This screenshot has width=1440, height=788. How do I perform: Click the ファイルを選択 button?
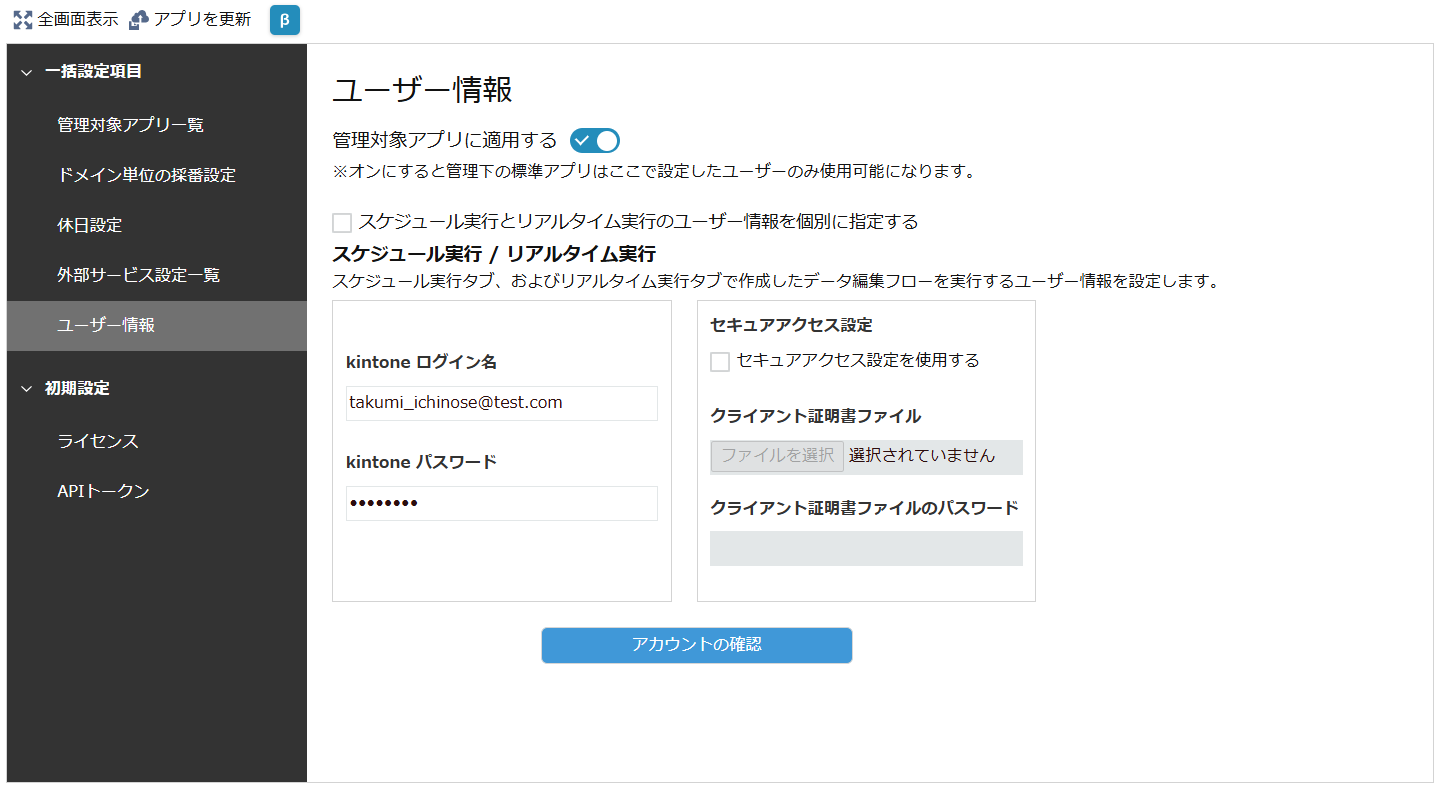pos(777,456)
